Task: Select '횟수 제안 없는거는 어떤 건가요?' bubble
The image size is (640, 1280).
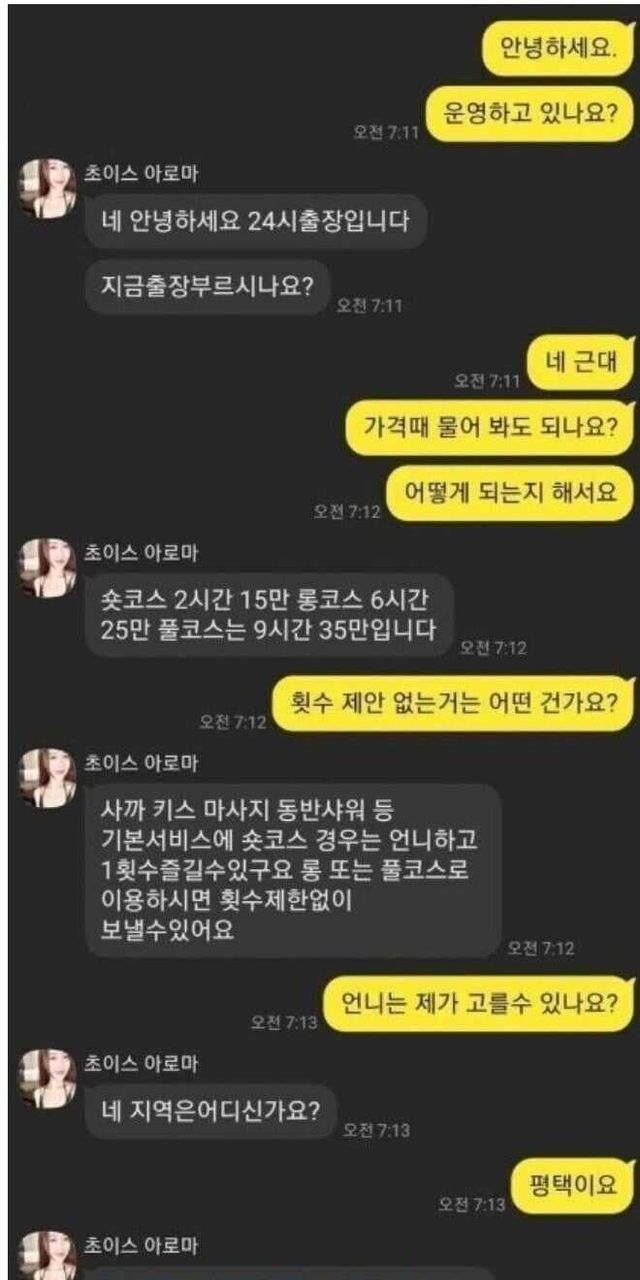Action: (x=454, y=701)
